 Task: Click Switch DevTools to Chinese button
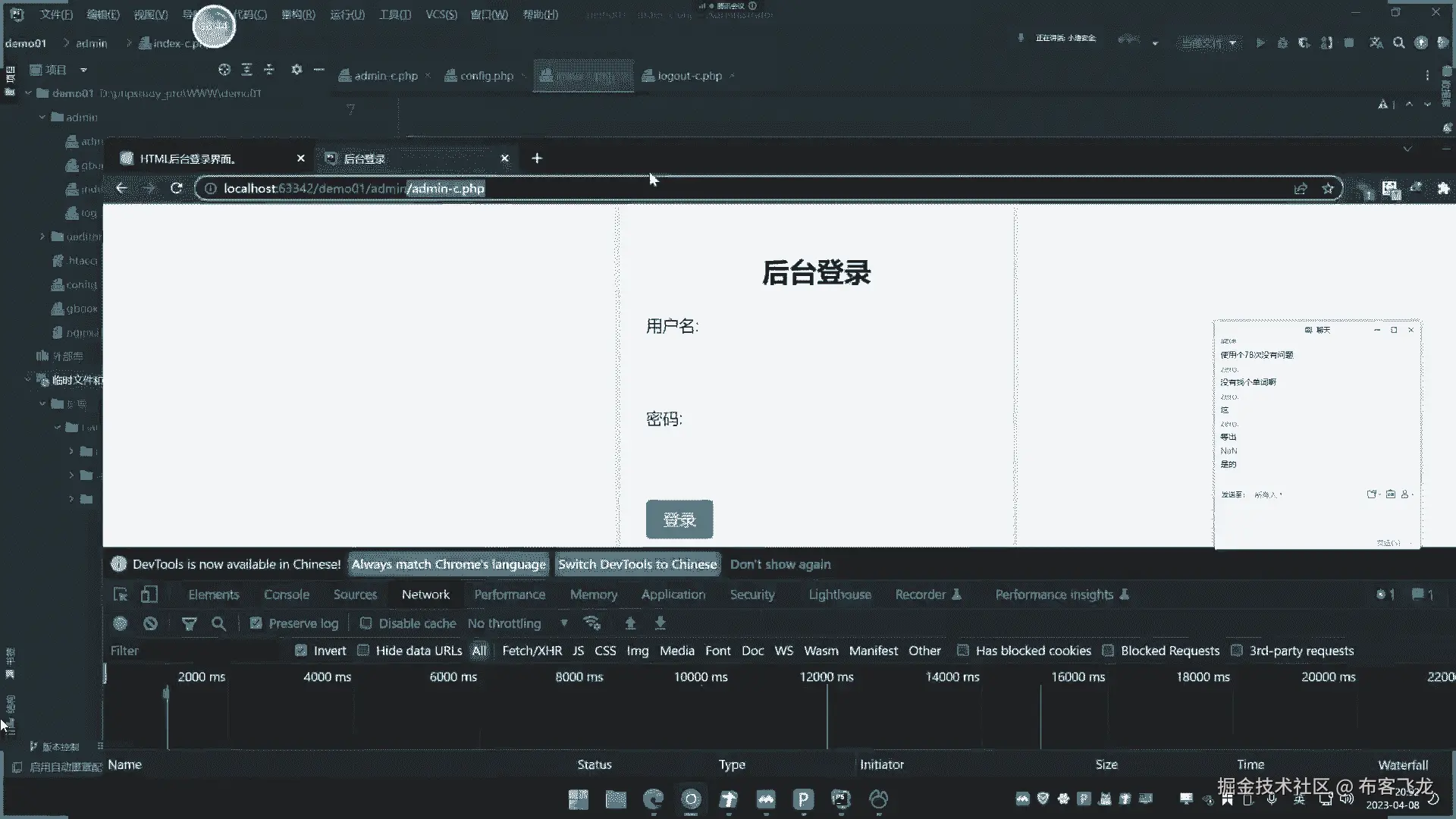(x=637, y=564)
